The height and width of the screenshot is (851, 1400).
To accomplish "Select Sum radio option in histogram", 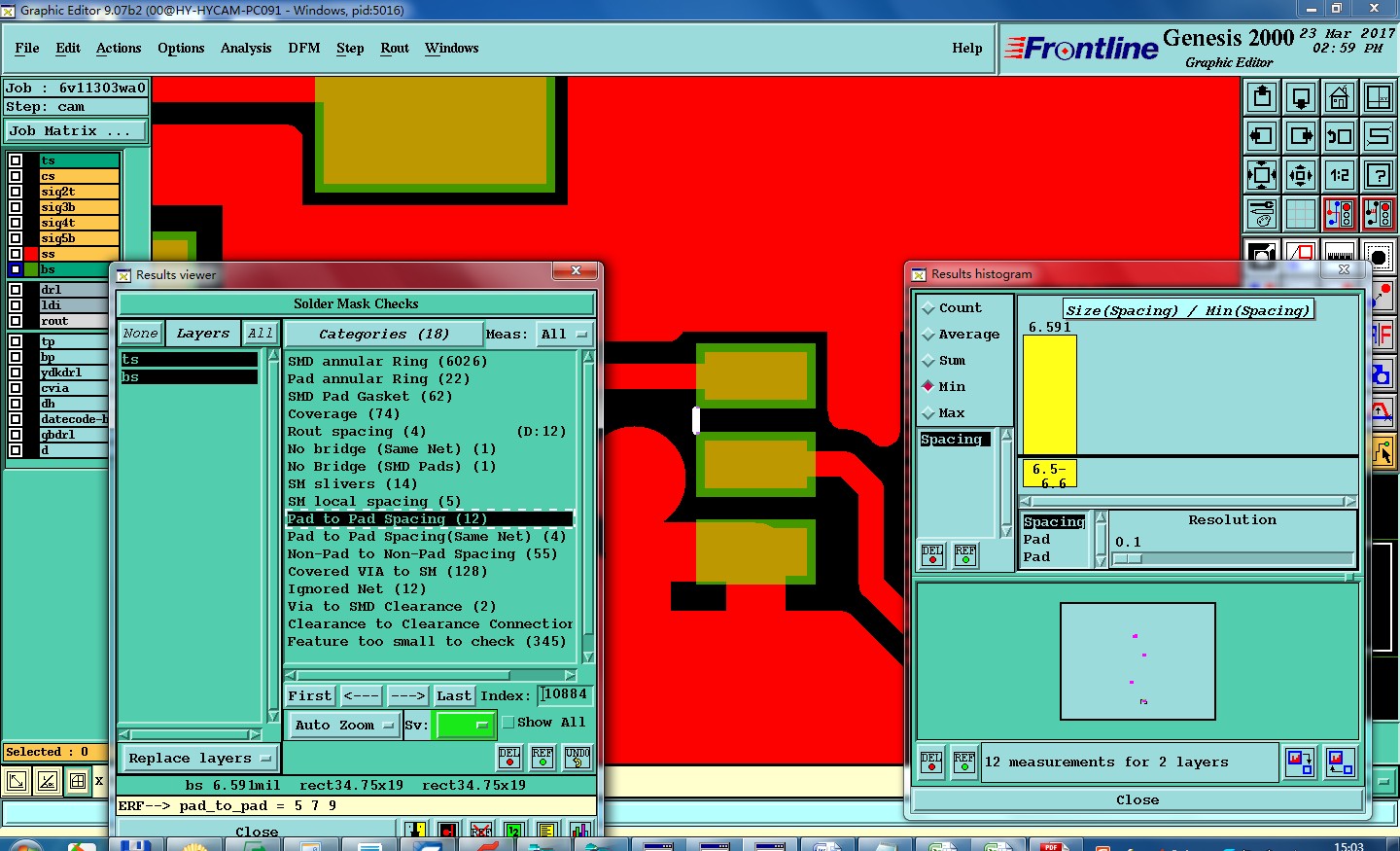I will tap(943, 361).
